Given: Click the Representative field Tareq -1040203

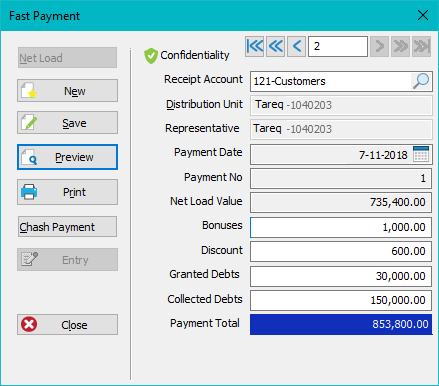Looking at the screenshot, I should coord(341,129).
